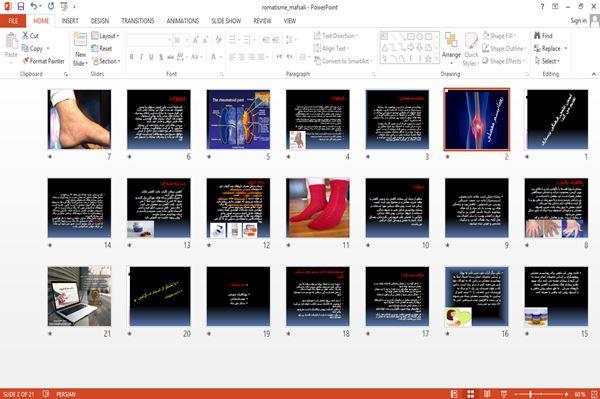This screenshot has width=600, height=399.
Task: Increase font size
Action: pyautogui.click(x=196, y=40)
